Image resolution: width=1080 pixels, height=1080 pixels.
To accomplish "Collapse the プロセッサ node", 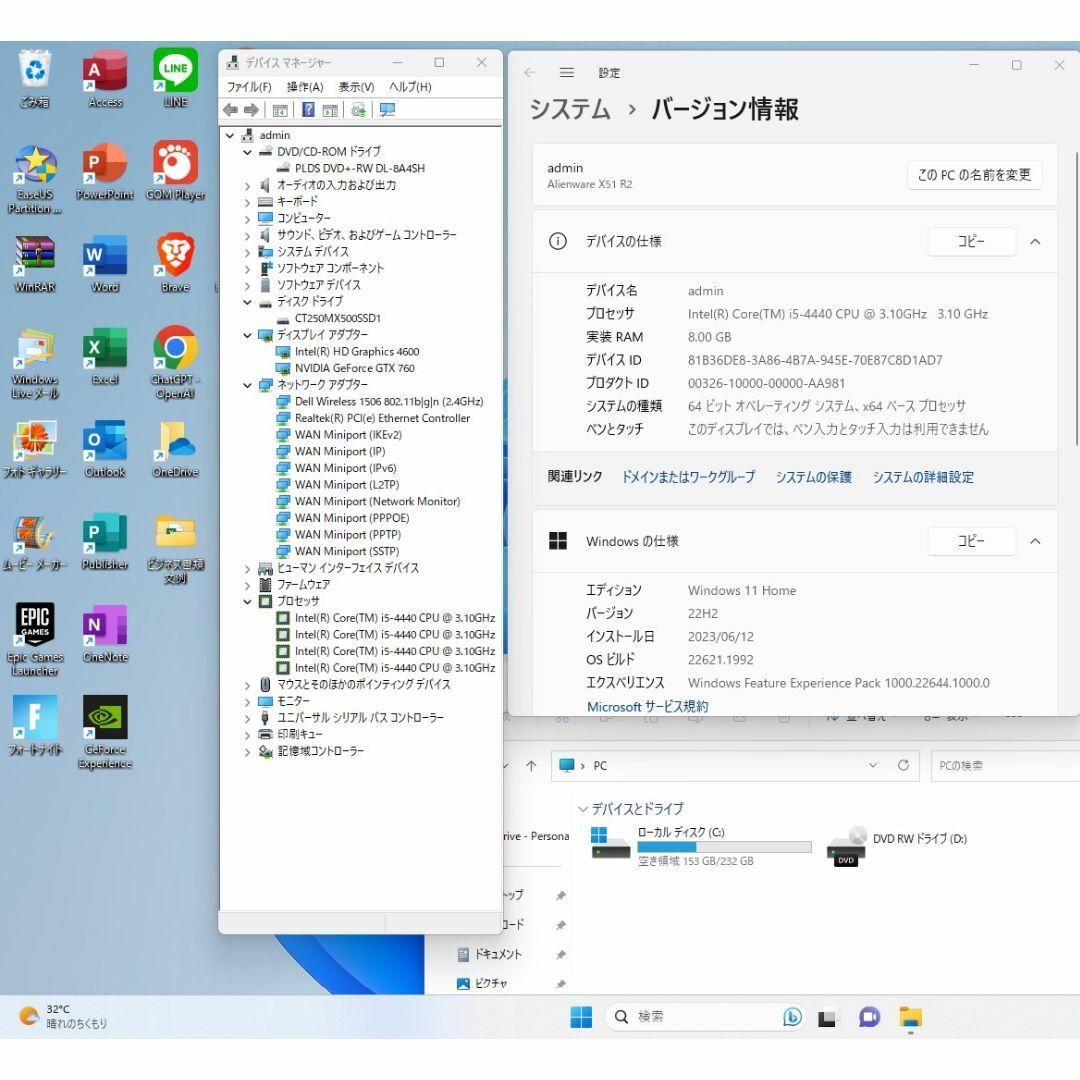I will click(x=247, y=601).
